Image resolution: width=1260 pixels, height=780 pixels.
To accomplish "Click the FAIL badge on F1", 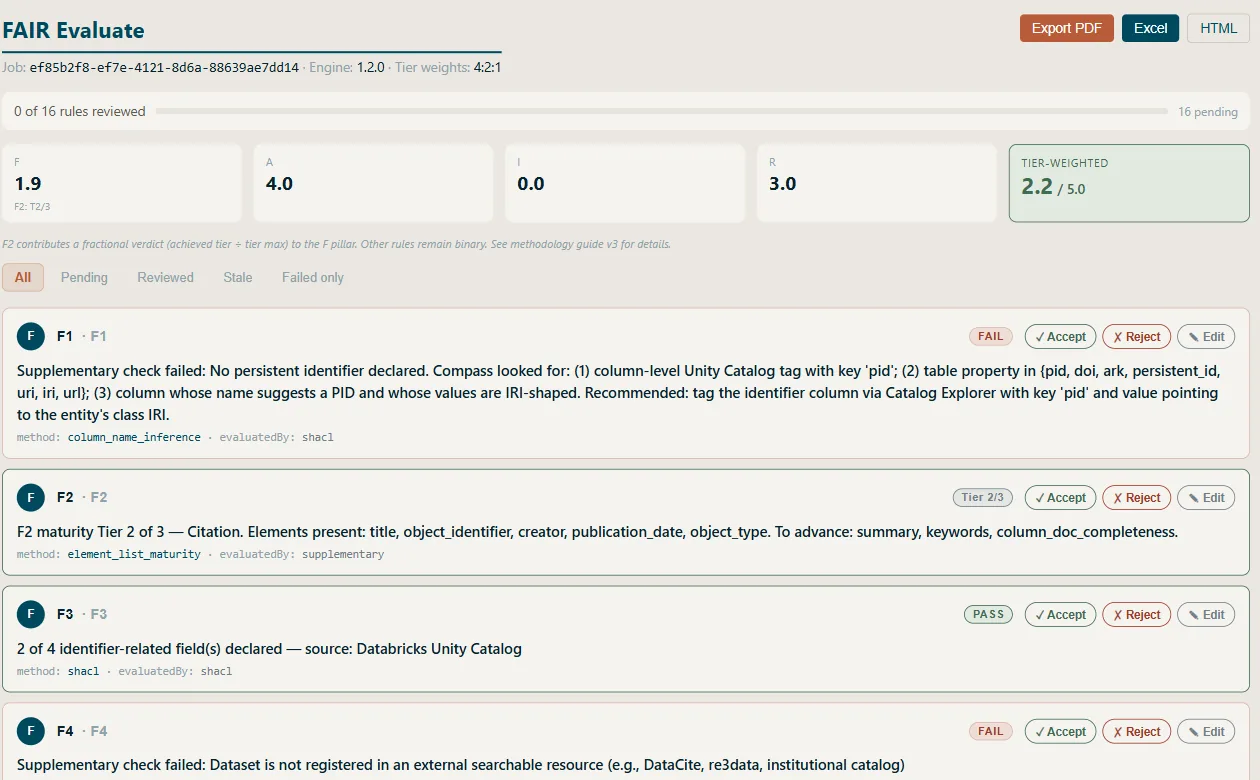I will pyautogui.click(x=991, y=337).
